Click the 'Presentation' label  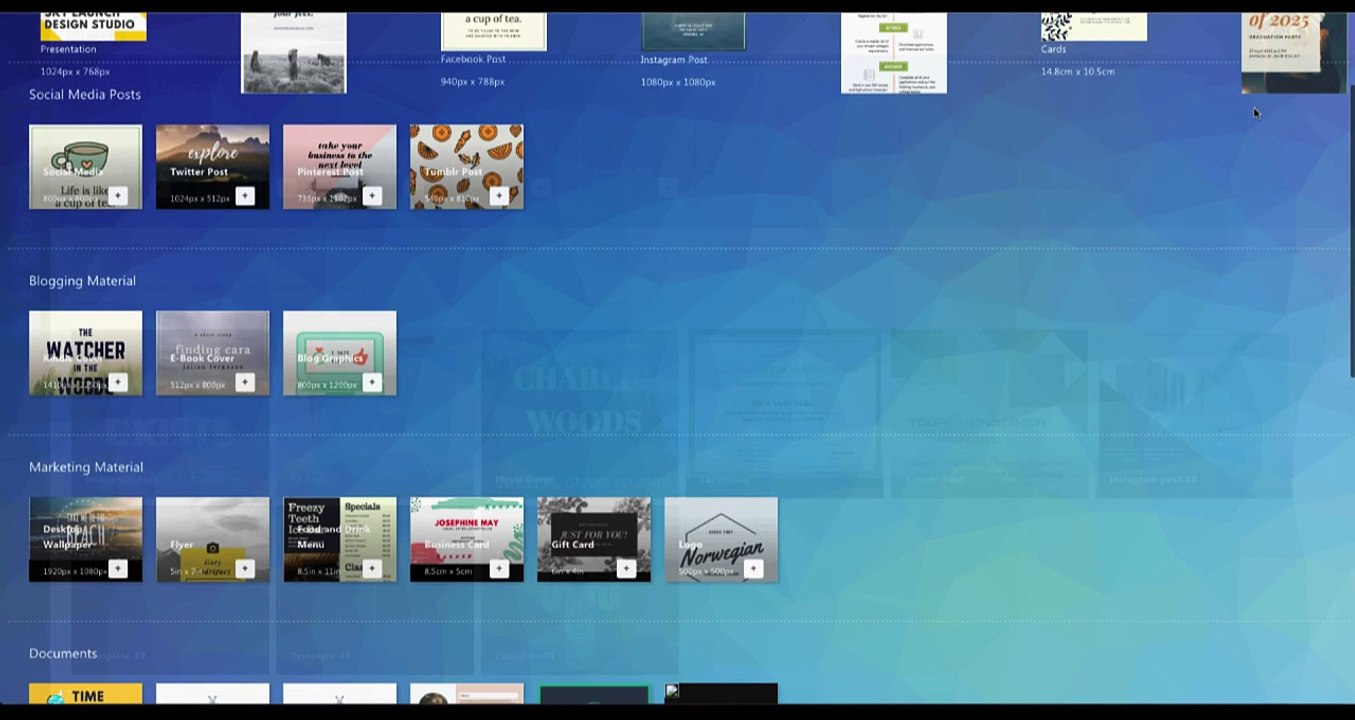tap(68, 49)
